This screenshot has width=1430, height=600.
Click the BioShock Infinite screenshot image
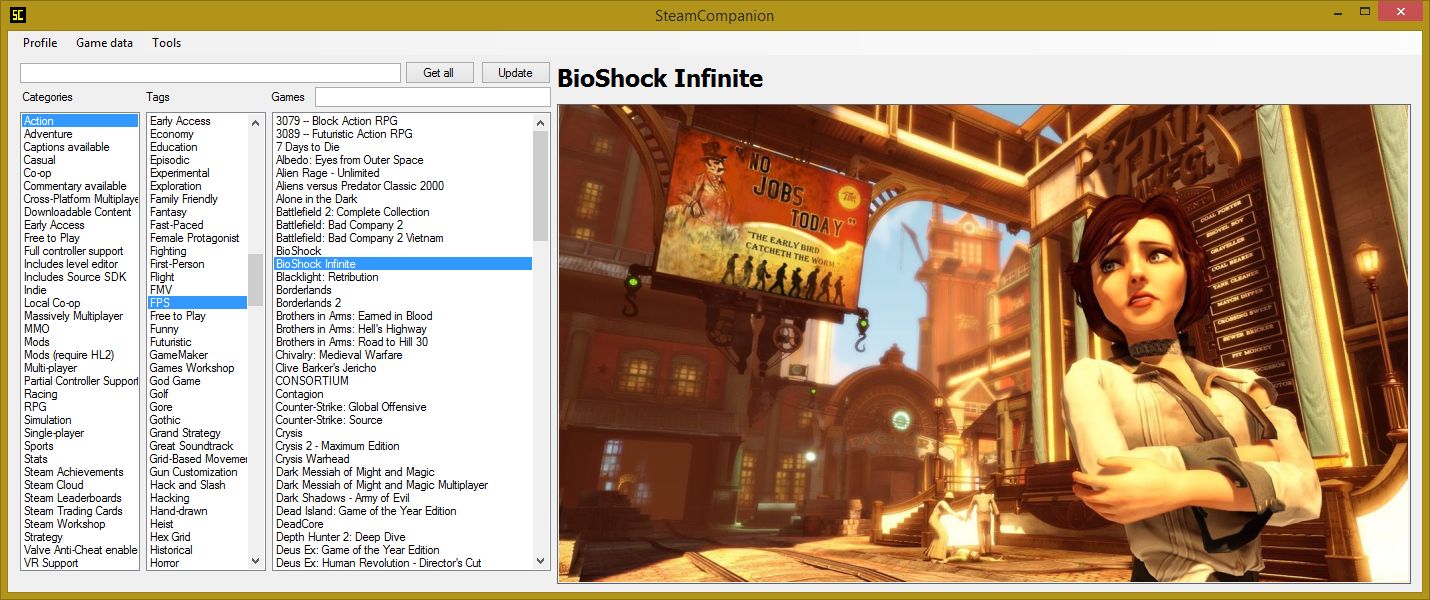tap(984, 344)
